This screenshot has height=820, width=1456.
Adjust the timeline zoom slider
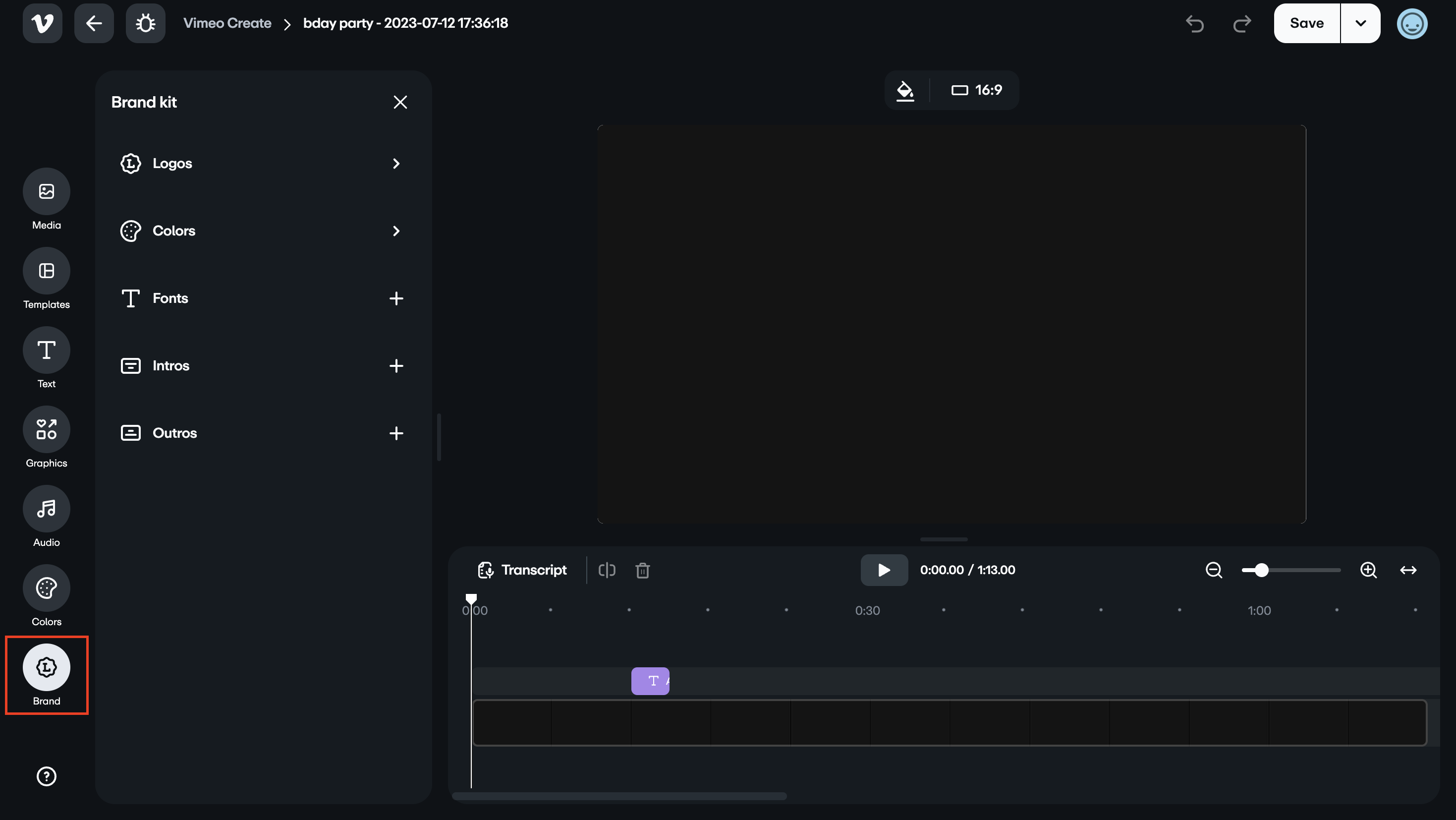tap(1261, 570)
